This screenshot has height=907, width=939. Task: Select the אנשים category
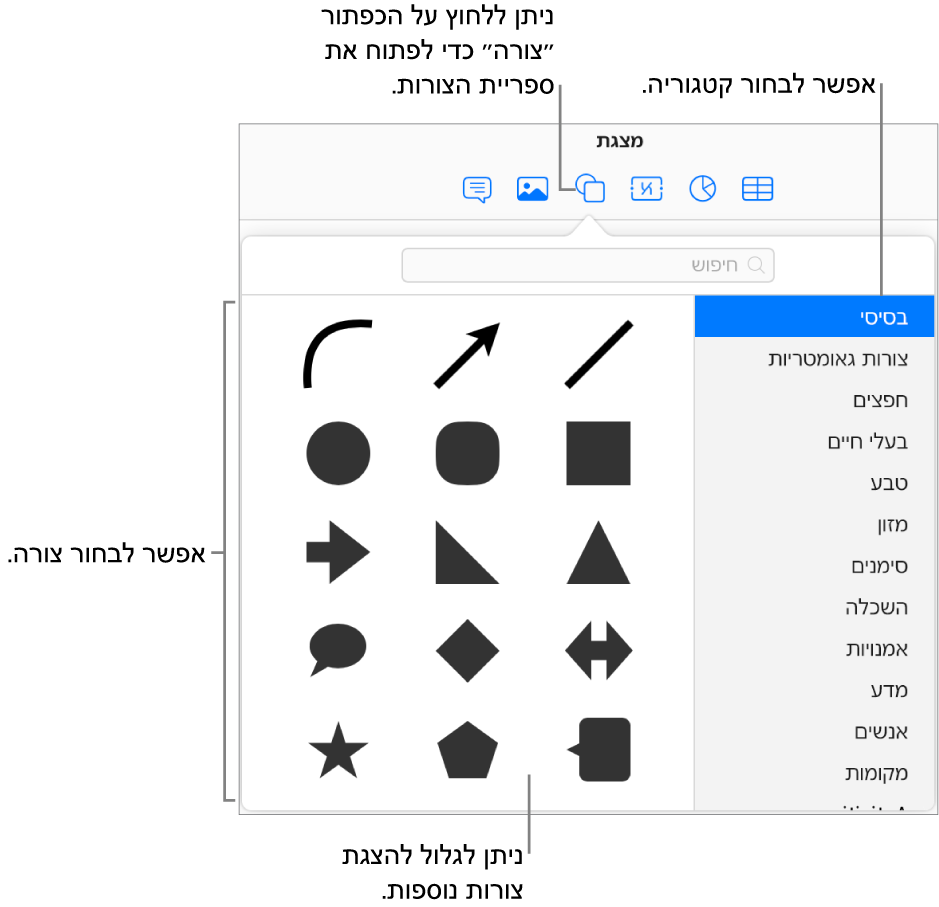(814, 731)
